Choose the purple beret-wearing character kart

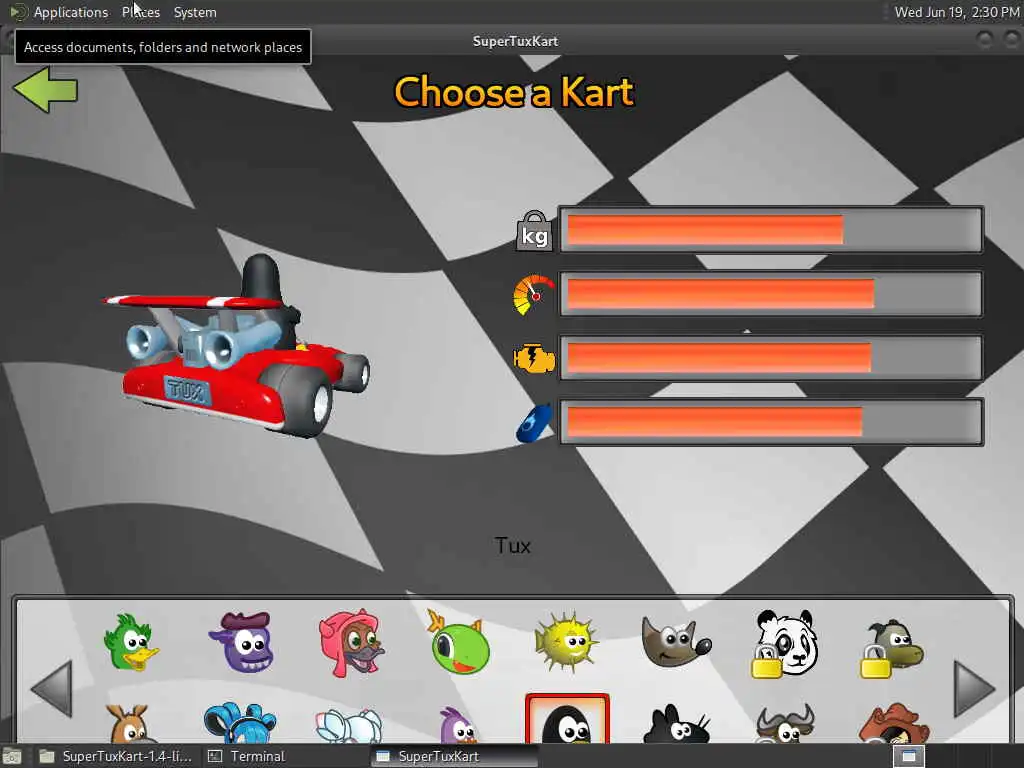point(241,642)
